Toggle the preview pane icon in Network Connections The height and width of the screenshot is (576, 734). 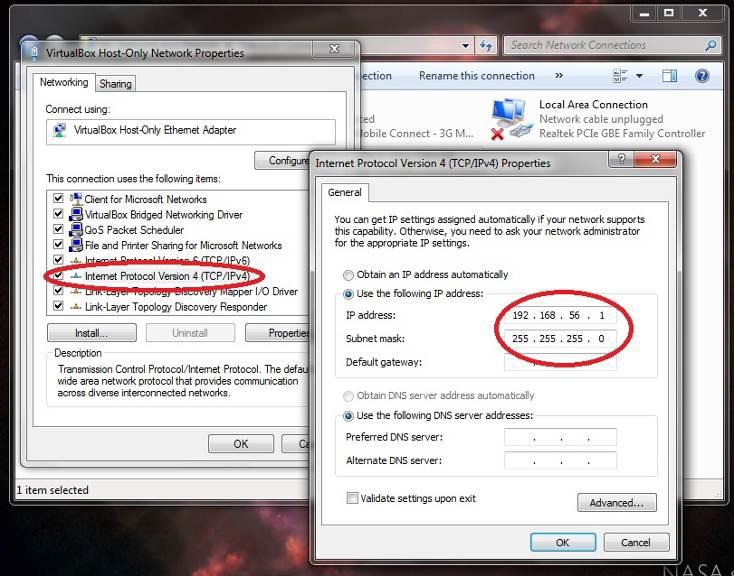point(669,76)
